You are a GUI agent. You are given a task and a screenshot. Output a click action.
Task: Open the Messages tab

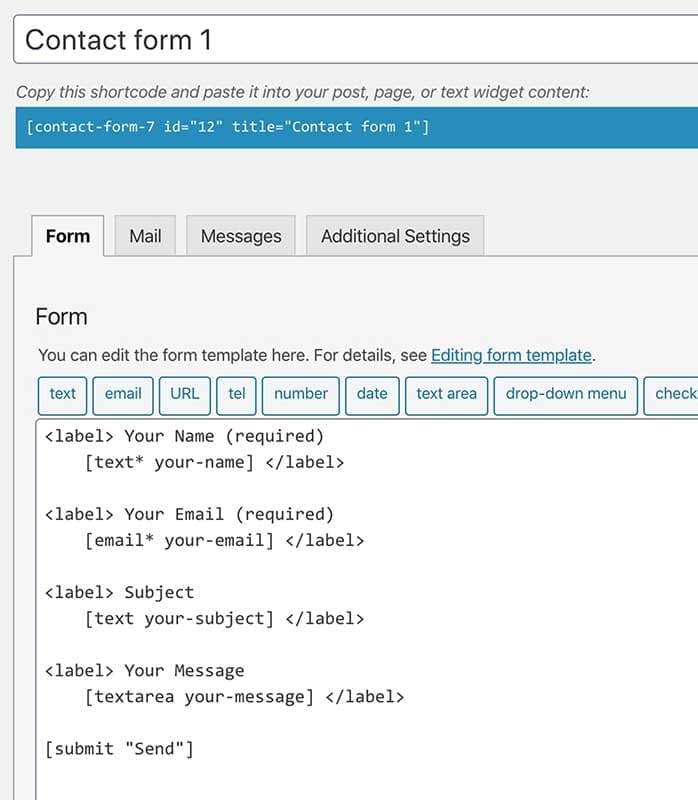[x=241, y=236]
